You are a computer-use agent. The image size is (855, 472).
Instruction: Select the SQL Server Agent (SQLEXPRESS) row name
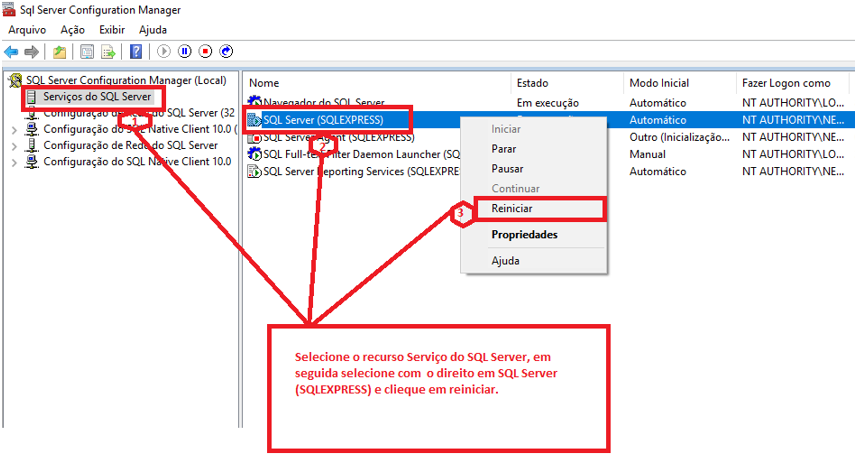click(339, 137)
